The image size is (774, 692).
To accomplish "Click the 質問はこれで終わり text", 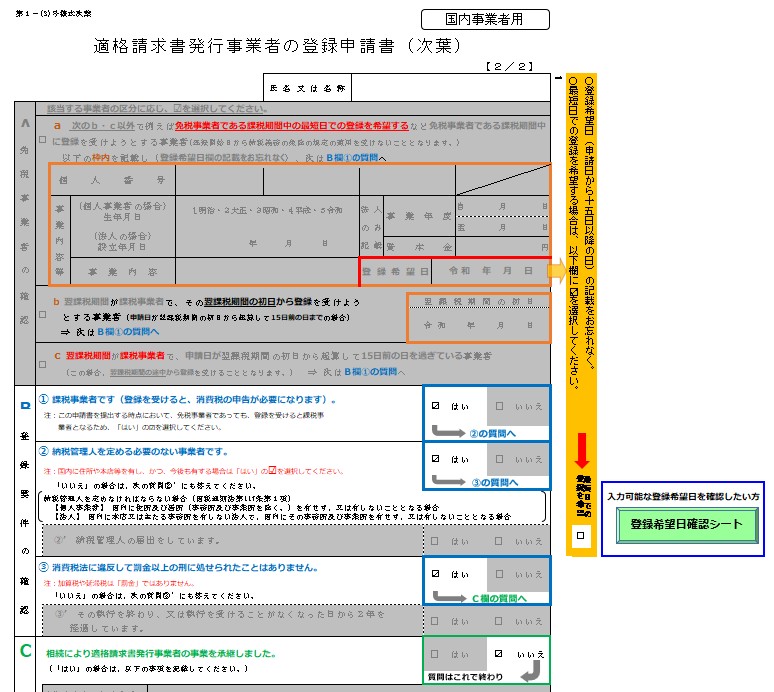I will tap(465, 676).
